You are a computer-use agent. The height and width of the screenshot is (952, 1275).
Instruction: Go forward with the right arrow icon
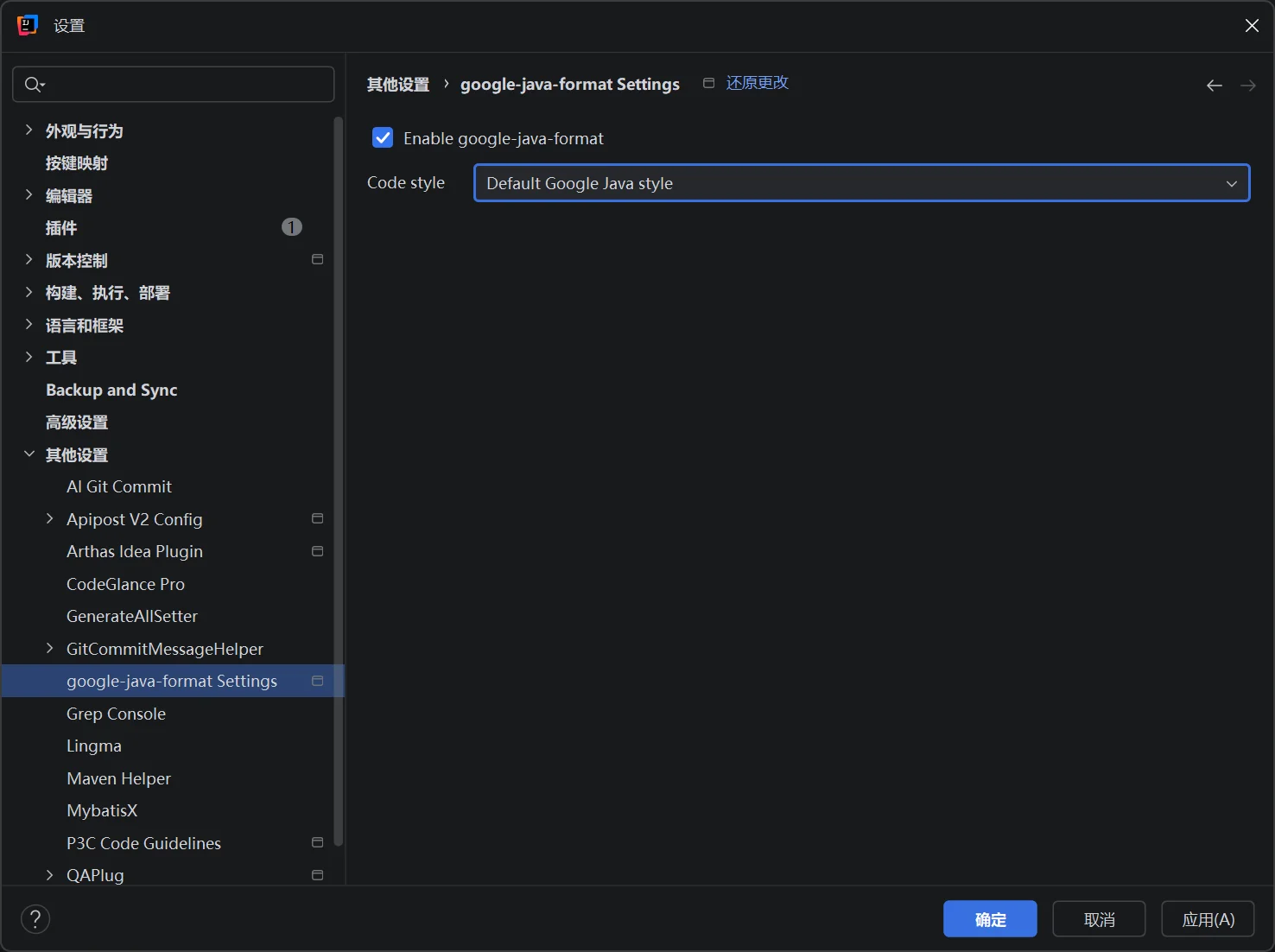1248,86
